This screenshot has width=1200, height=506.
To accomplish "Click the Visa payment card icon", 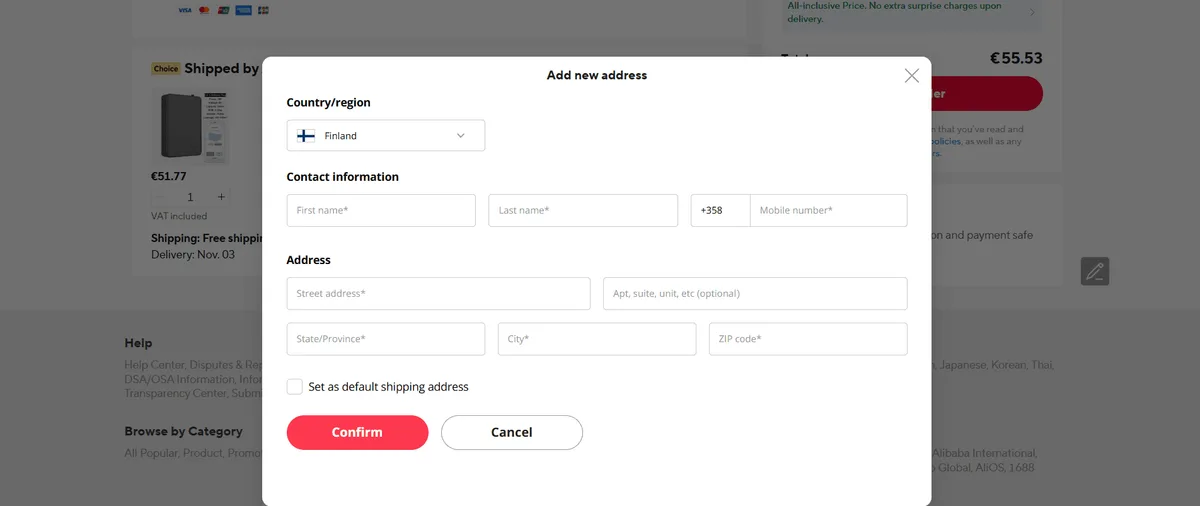I will (x=185, y=10).
